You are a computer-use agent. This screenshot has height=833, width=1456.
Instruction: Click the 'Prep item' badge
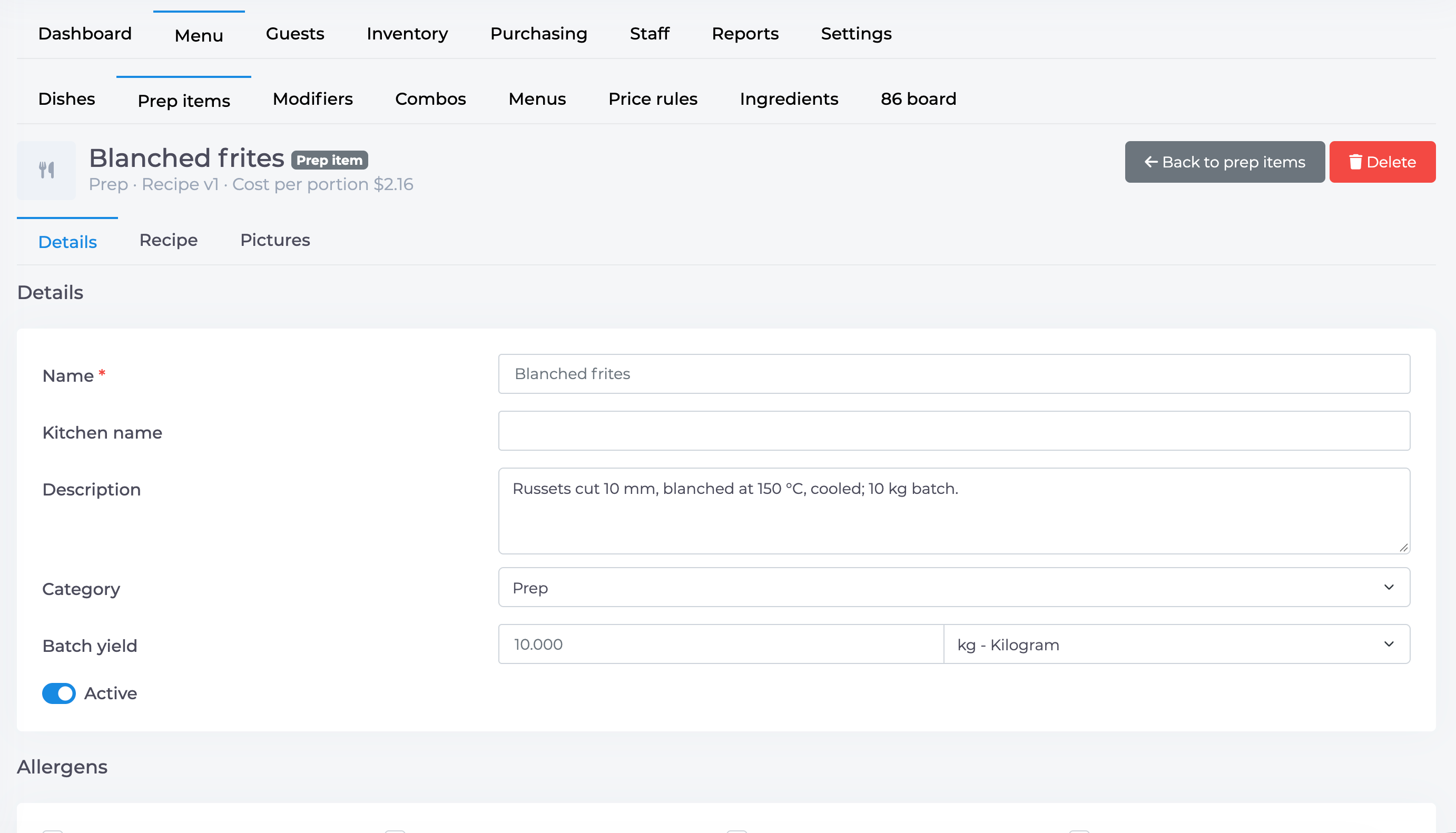point(329,160)
